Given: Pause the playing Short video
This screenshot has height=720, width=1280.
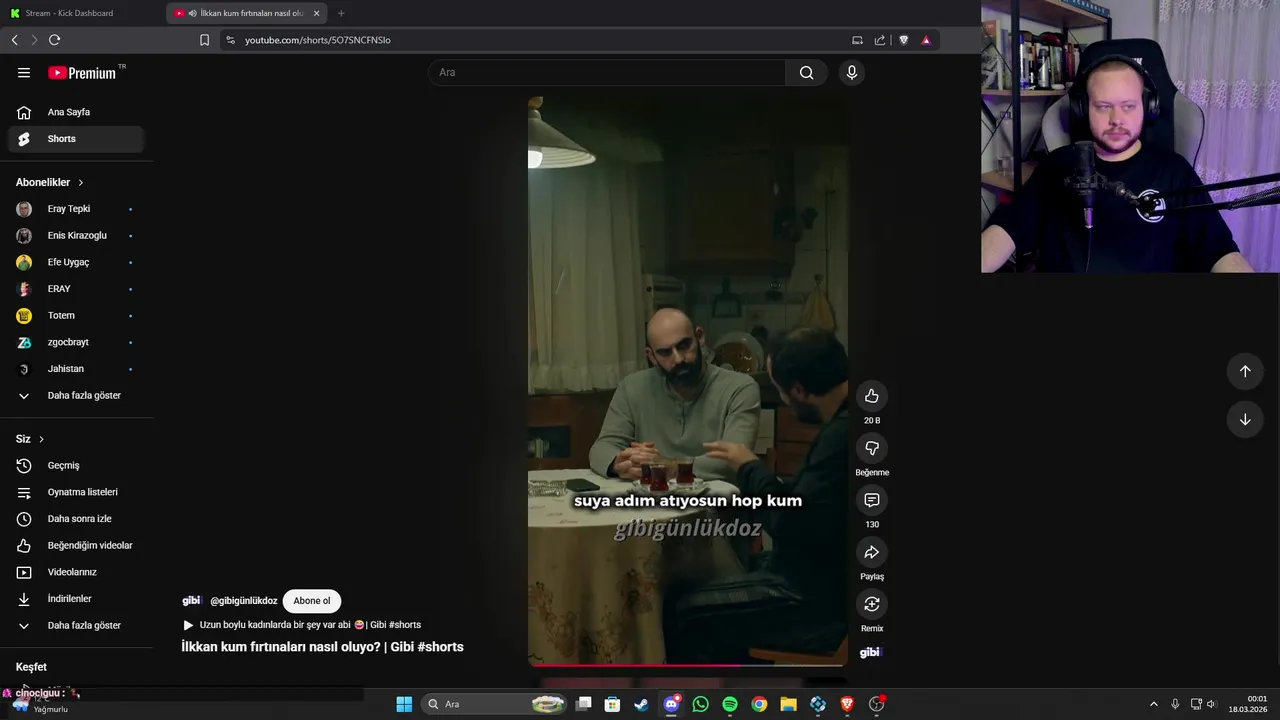Looking at the screenshot, I should [x=688, y=380].
